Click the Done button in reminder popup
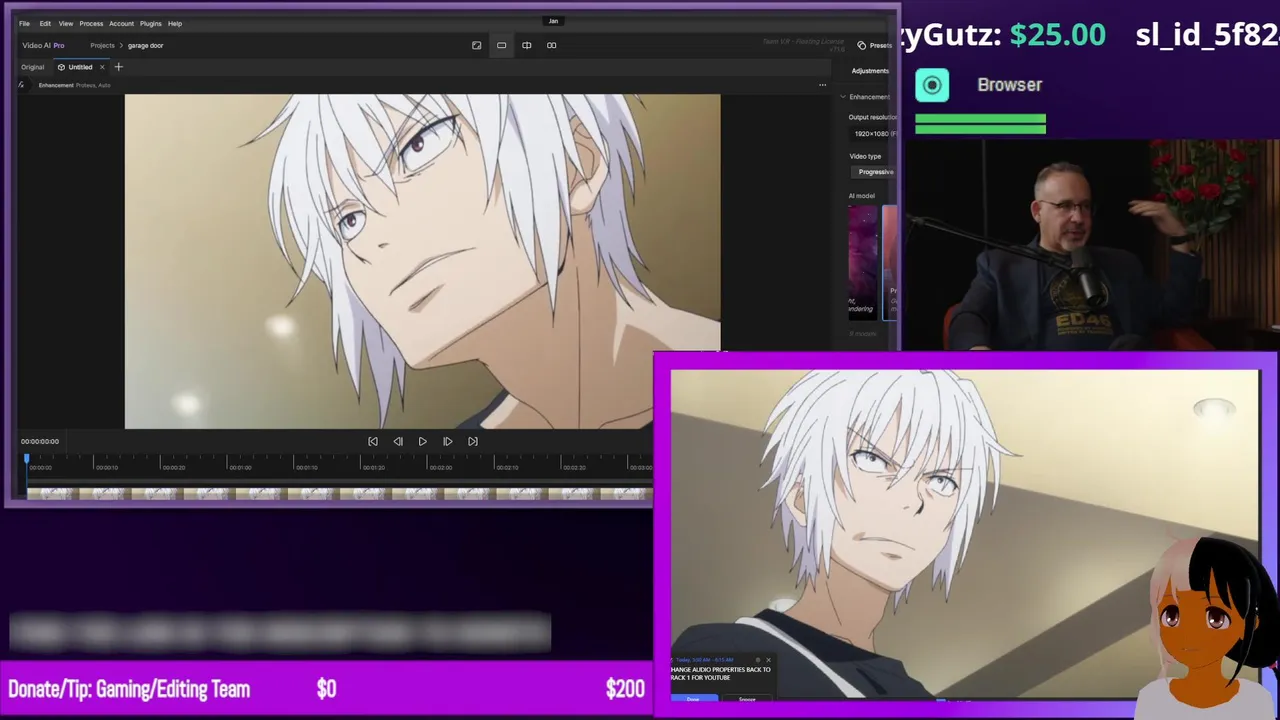 (x=693, y=698)
